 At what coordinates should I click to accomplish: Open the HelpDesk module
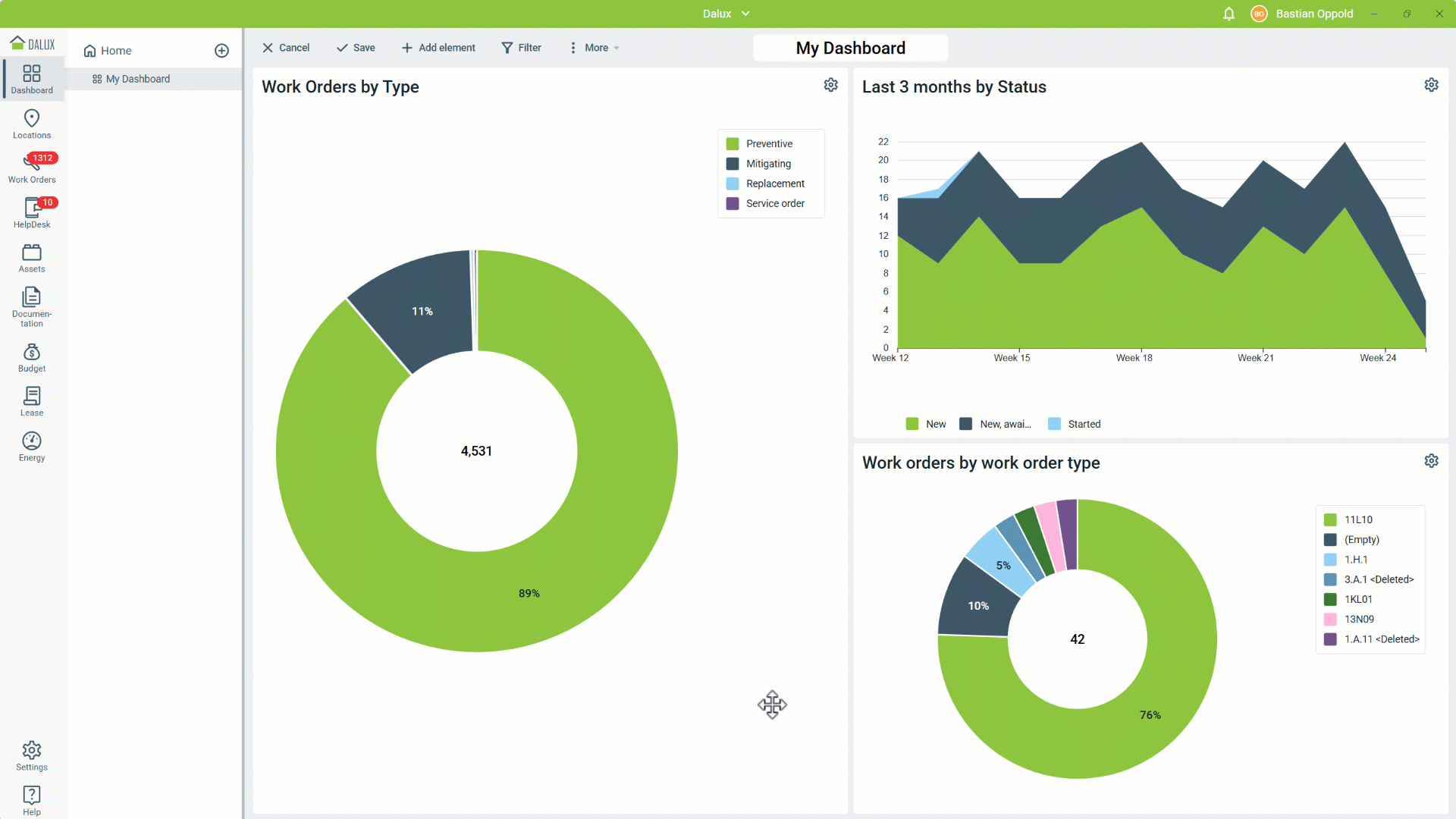point(32,212)
